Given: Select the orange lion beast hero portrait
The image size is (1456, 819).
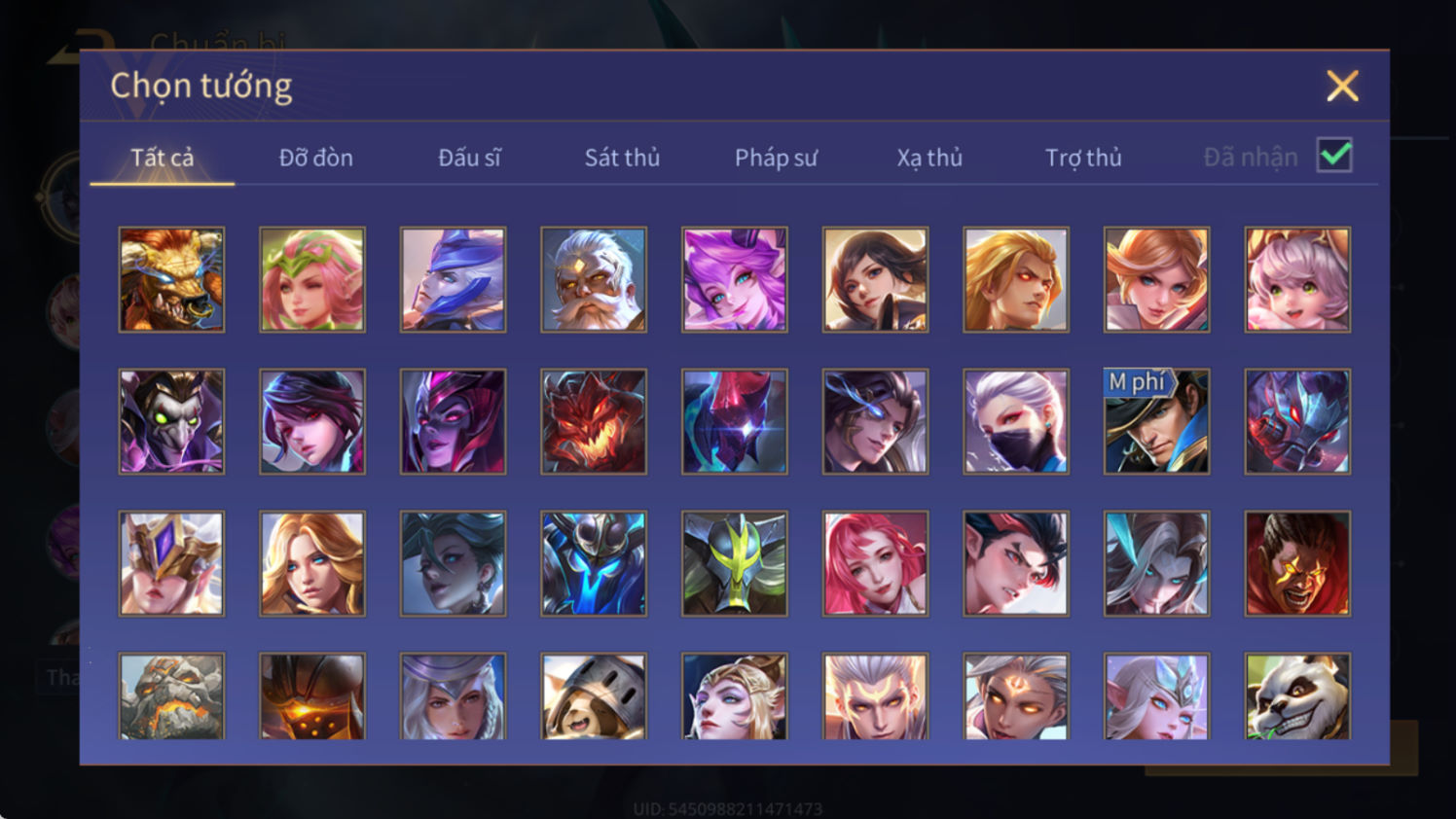Looking at the screenshot, I should click(x=171, y=280).
